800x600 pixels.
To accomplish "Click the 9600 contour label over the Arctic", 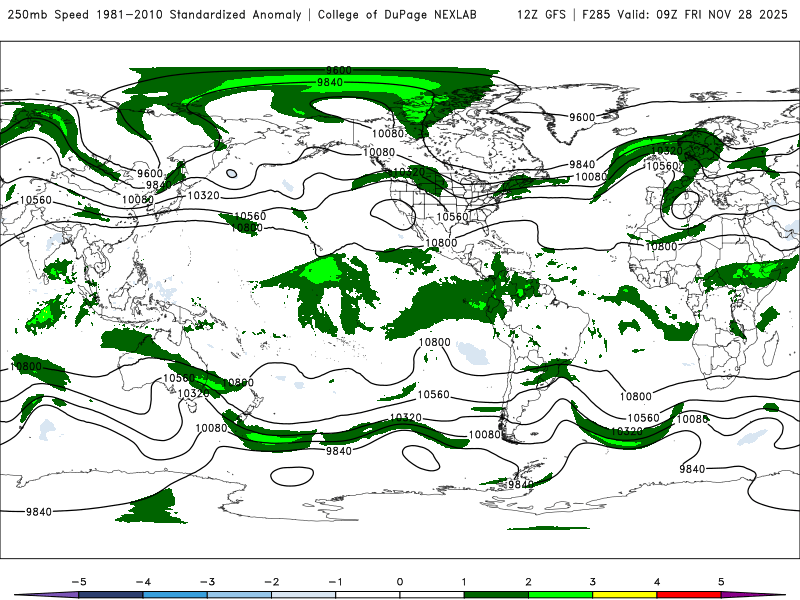I will pos(339,70).
